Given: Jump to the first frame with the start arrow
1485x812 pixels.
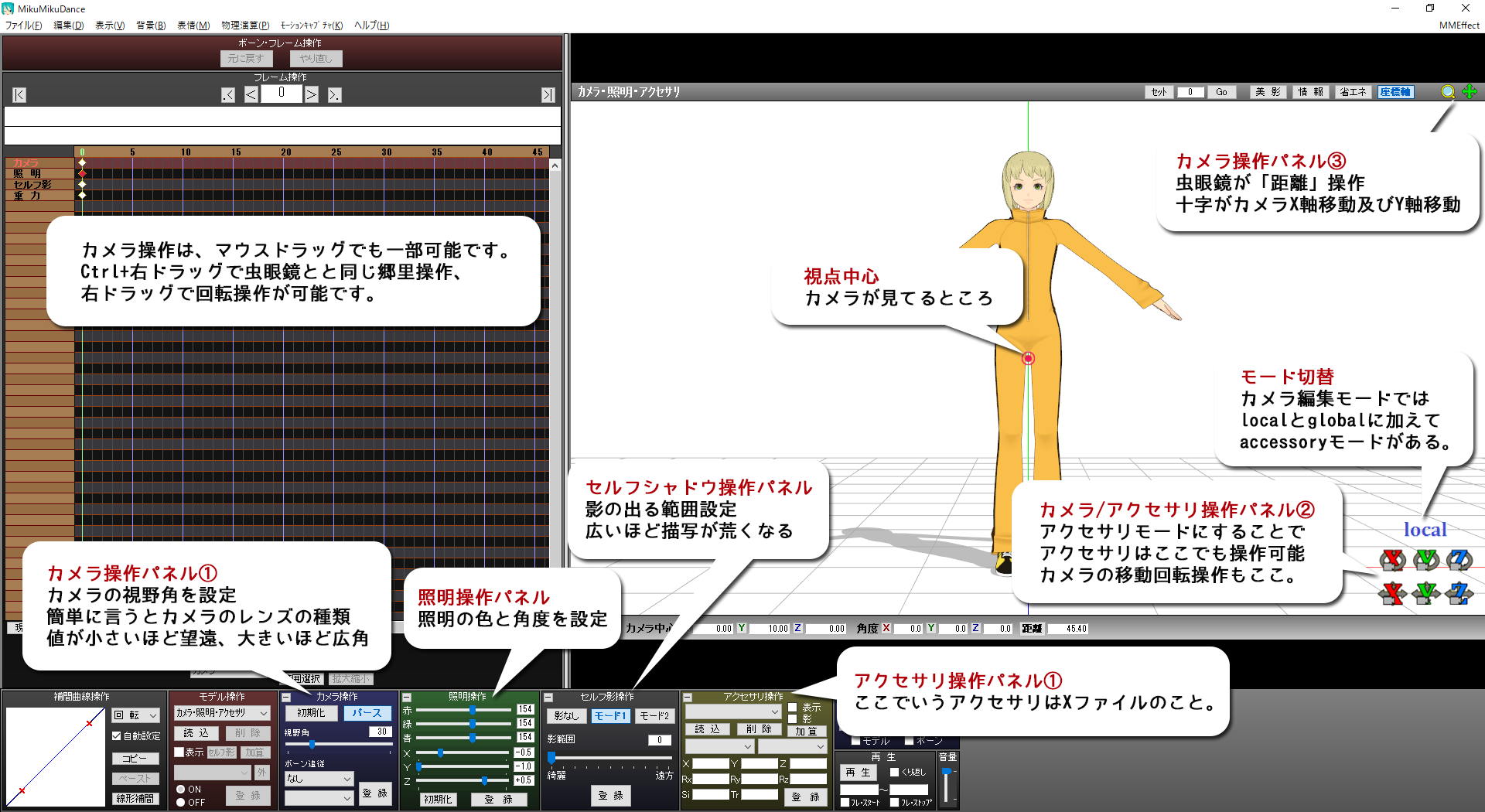Looking at the screenshot, I should click(19, 94).
